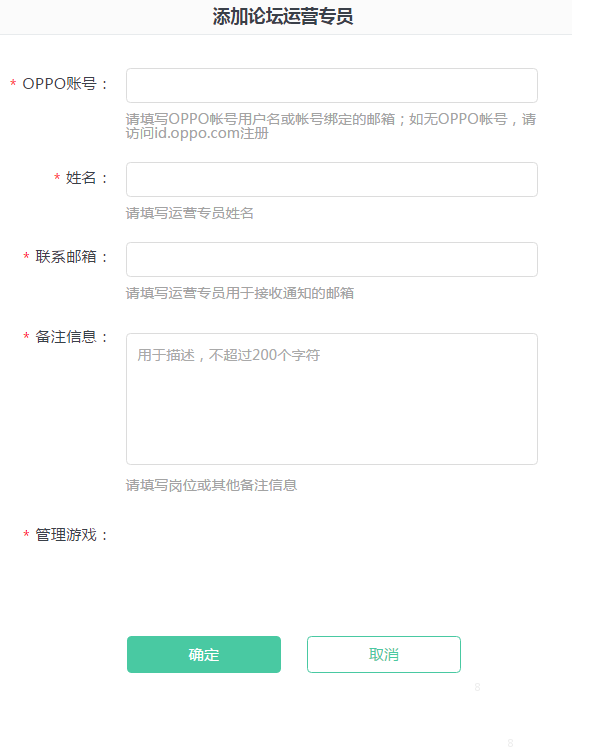Click the hint 请填写运营专员姓名
The image size is (605, 755).
pyautogui.click(x=190, y=213)
